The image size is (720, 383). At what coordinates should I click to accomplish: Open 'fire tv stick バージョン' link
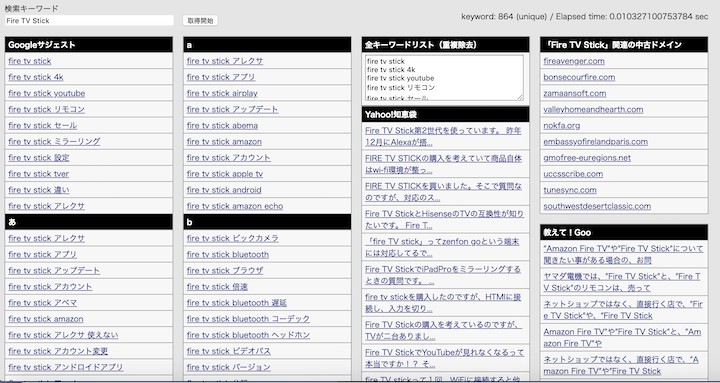(229, 367)
